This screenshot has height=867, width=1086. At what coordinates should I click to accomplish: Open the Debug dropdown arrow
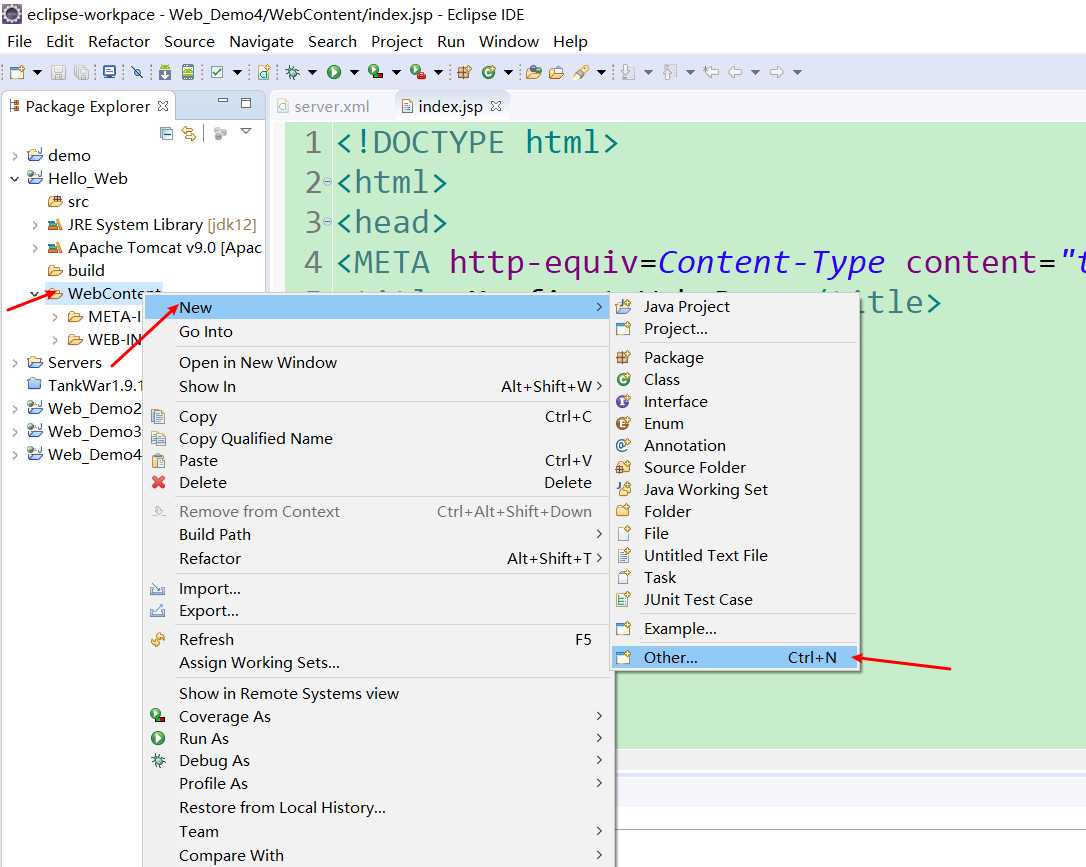(x=312, y=72)
